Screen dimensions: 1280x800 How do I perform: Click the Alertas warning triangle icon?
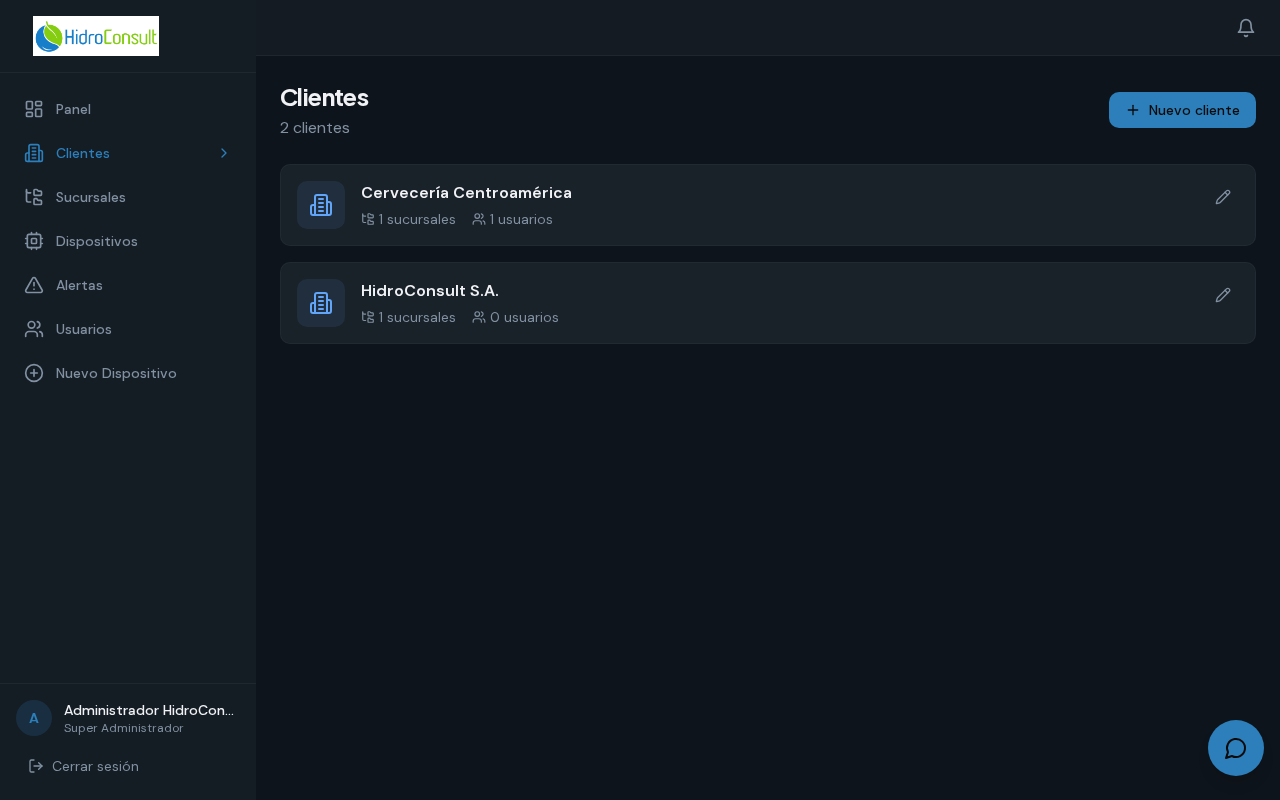[x=34, y=285]
